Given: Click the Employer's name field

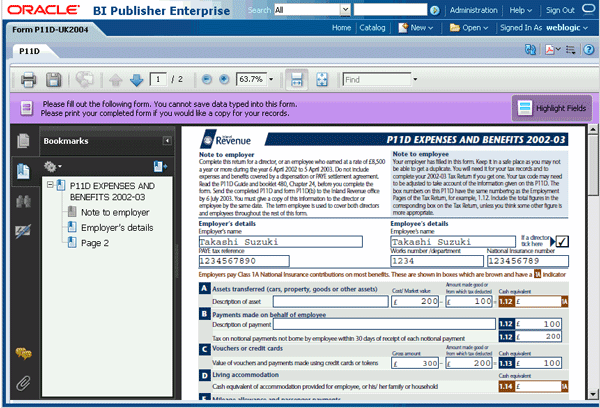Looking at the screenshot, I should tap(280, 242).
